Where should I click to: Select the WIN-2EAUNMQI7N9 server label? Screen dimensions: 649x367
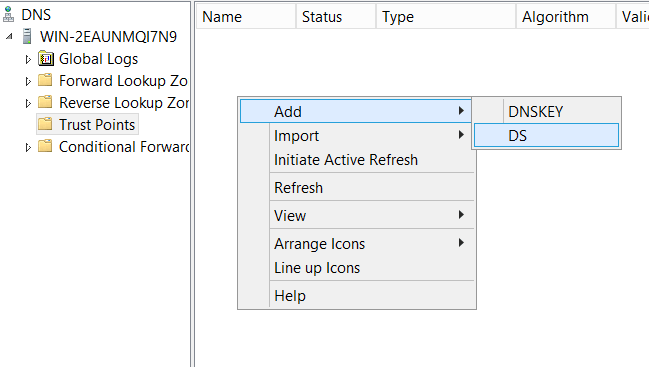coord(108,36)
